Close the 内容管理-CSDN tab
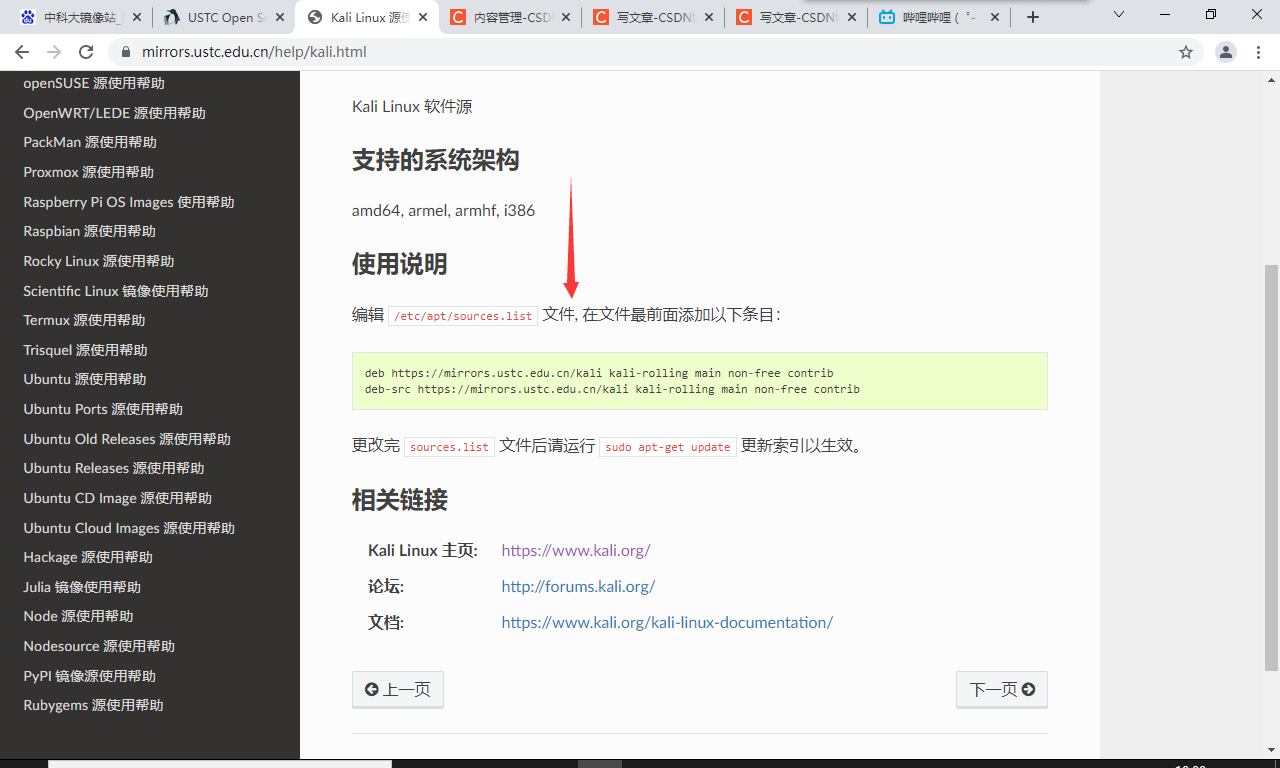Image resolution: width=1280 pixels, height=768 pixels. point(564,17)
